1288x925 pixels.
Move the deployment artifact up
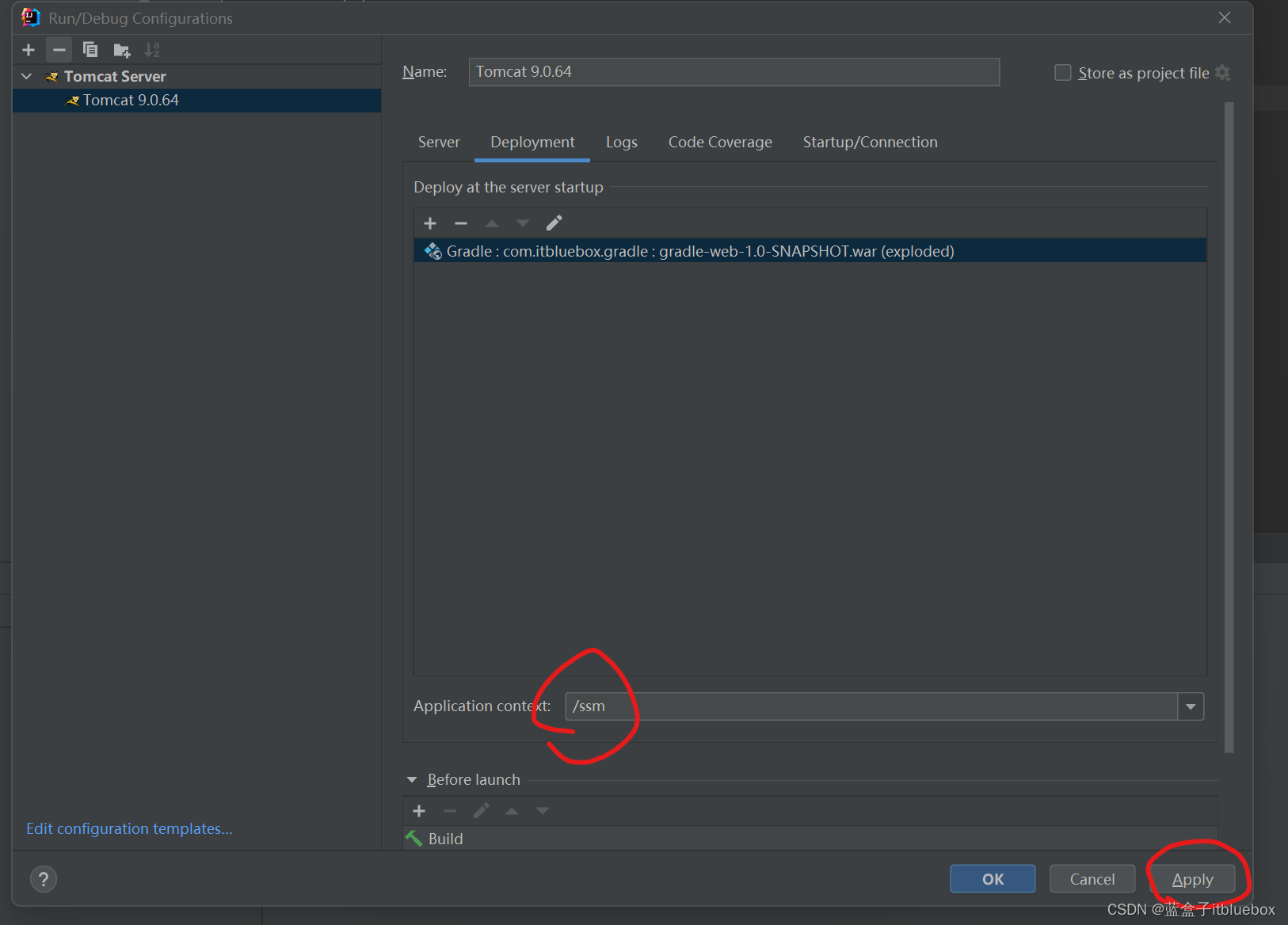(492, 223)
